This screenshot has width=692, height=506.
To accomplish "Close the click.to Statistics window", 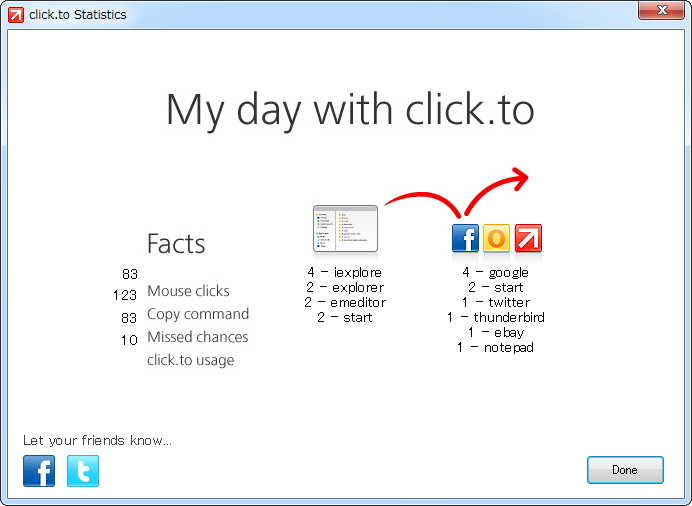I will 661,10.
